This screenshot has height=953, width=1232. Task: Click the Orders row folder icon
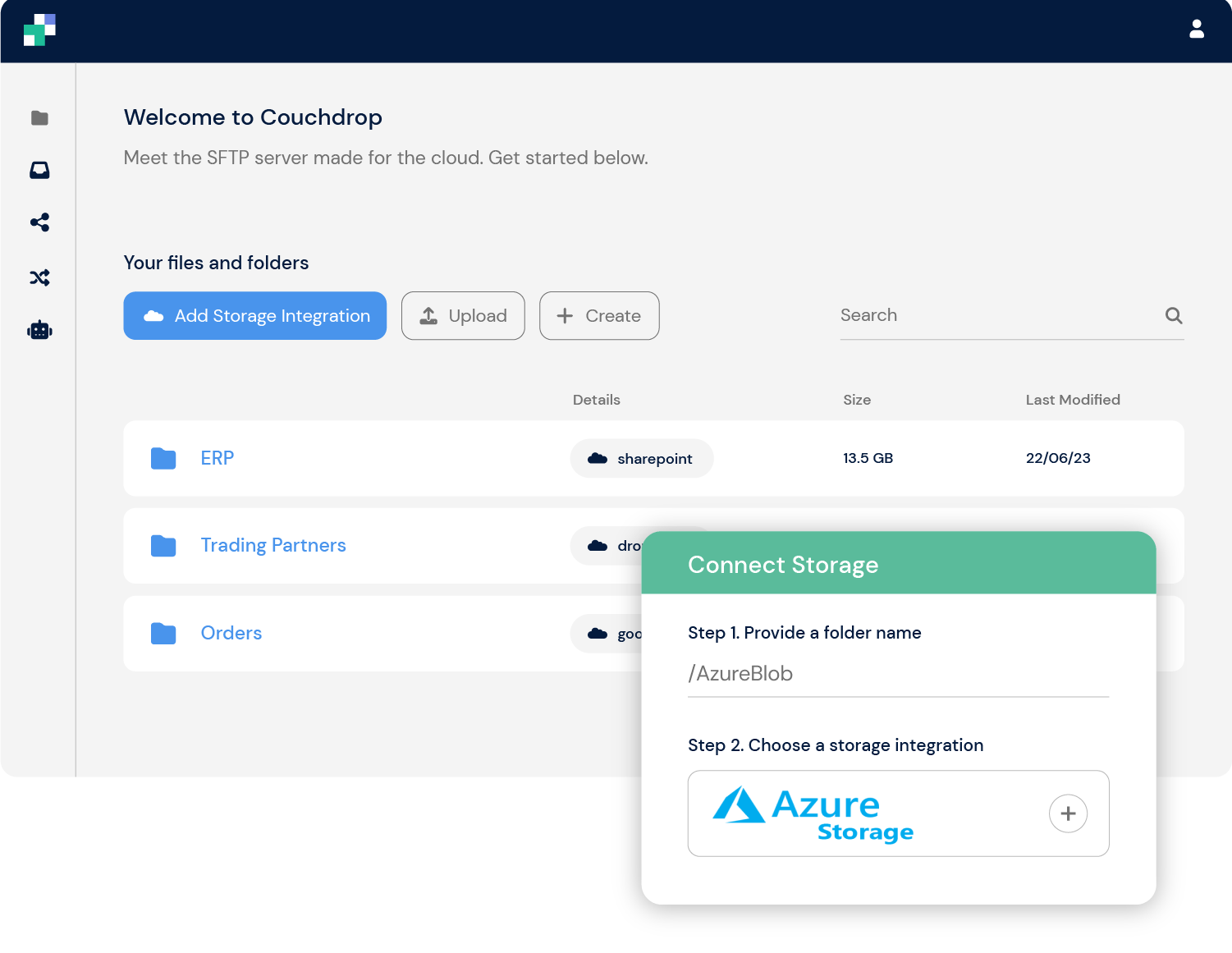163,634
